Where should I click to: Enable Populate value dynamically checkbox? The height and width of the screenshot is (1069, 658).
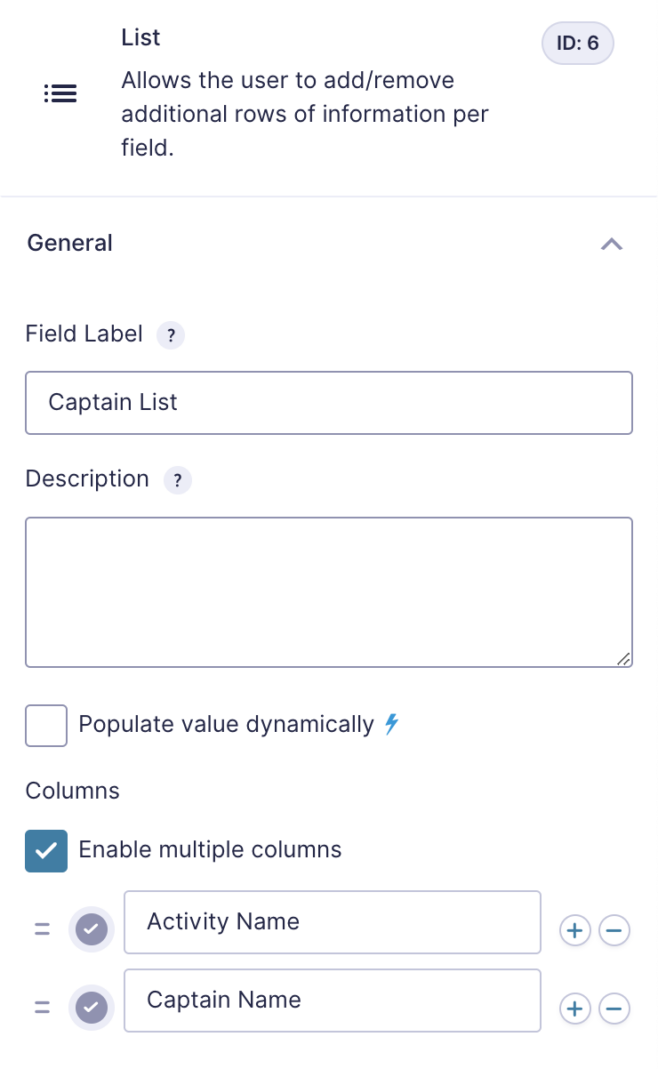(x=46, y=725)
